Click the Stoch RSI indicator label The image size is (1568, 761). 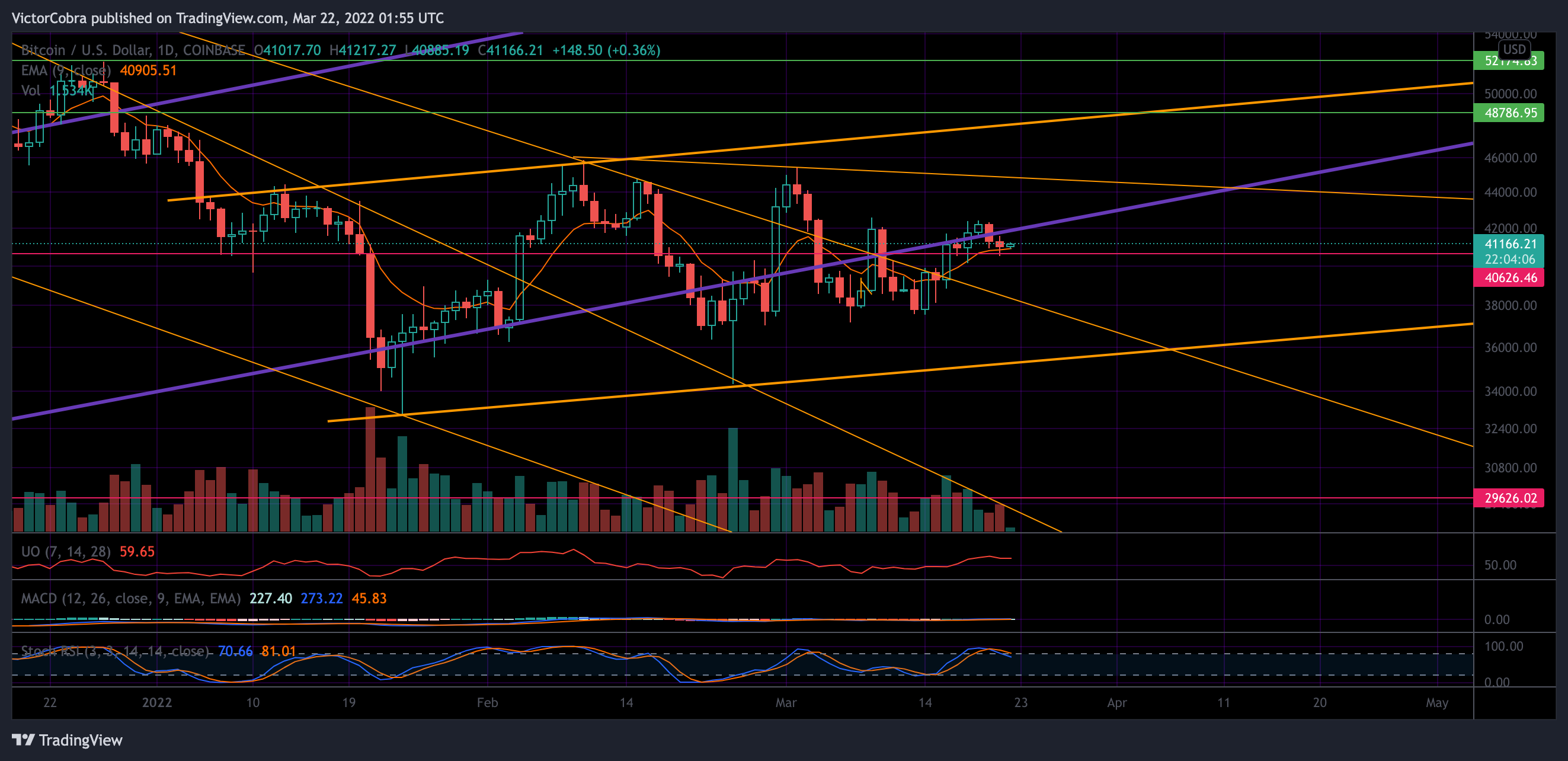pyautogui.click(x=114, y=651)
